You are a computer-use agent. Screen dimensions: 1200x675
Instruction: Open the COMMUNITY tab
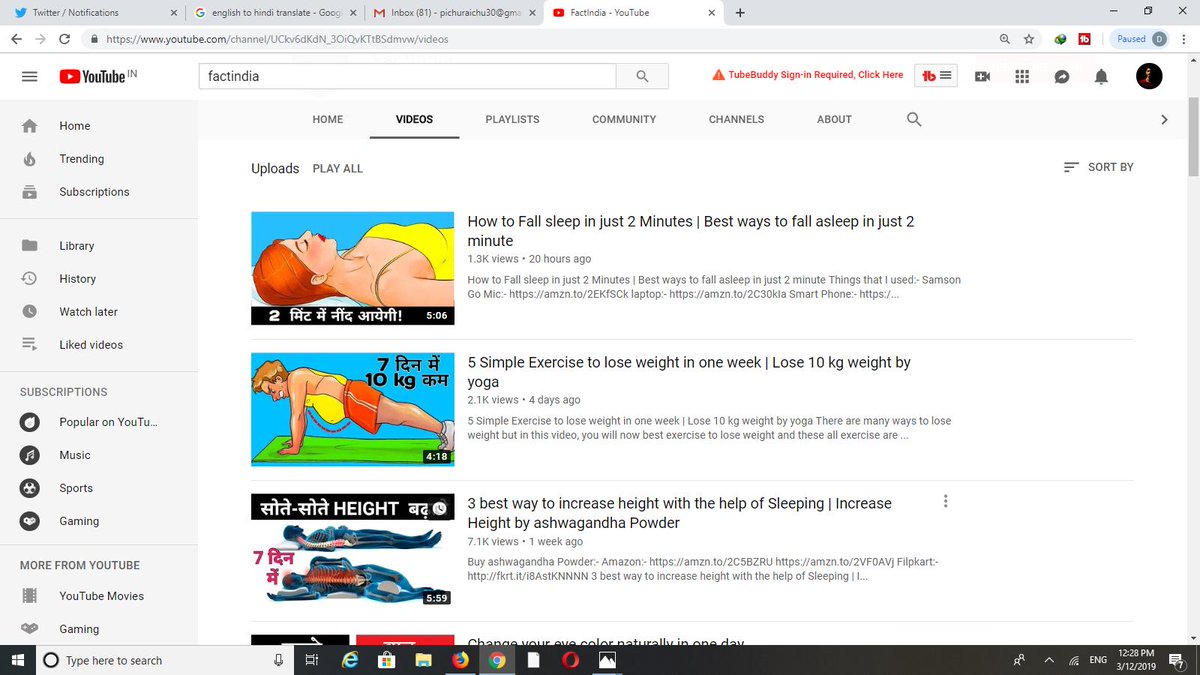tap(624, 119)
